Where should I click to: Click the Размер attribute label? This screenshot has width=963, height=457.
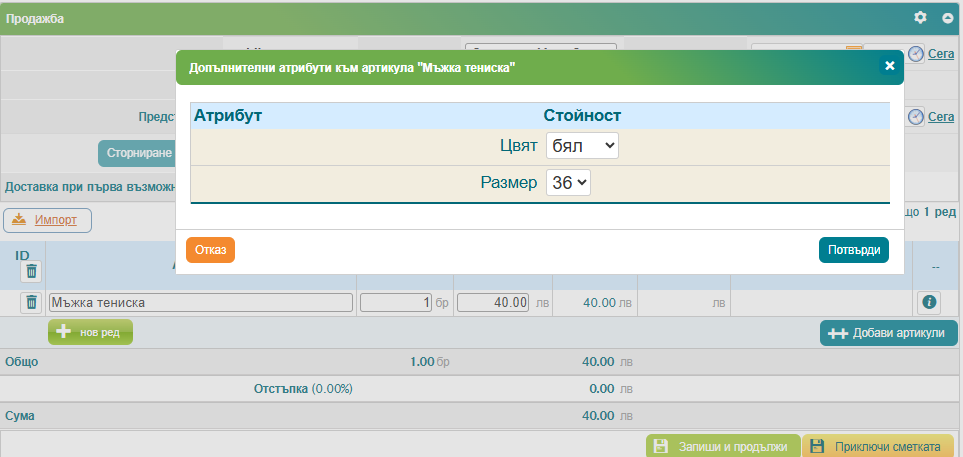pyautogui.click(x=509, y=182)
